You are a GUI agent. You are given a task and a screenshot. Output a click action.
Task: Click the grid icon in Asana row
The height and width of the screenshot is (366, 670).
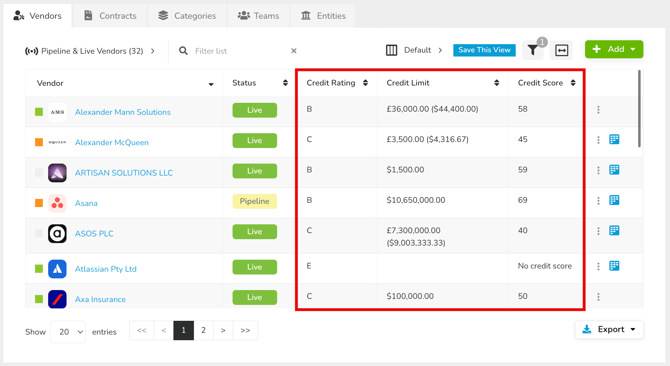point(614,200)
